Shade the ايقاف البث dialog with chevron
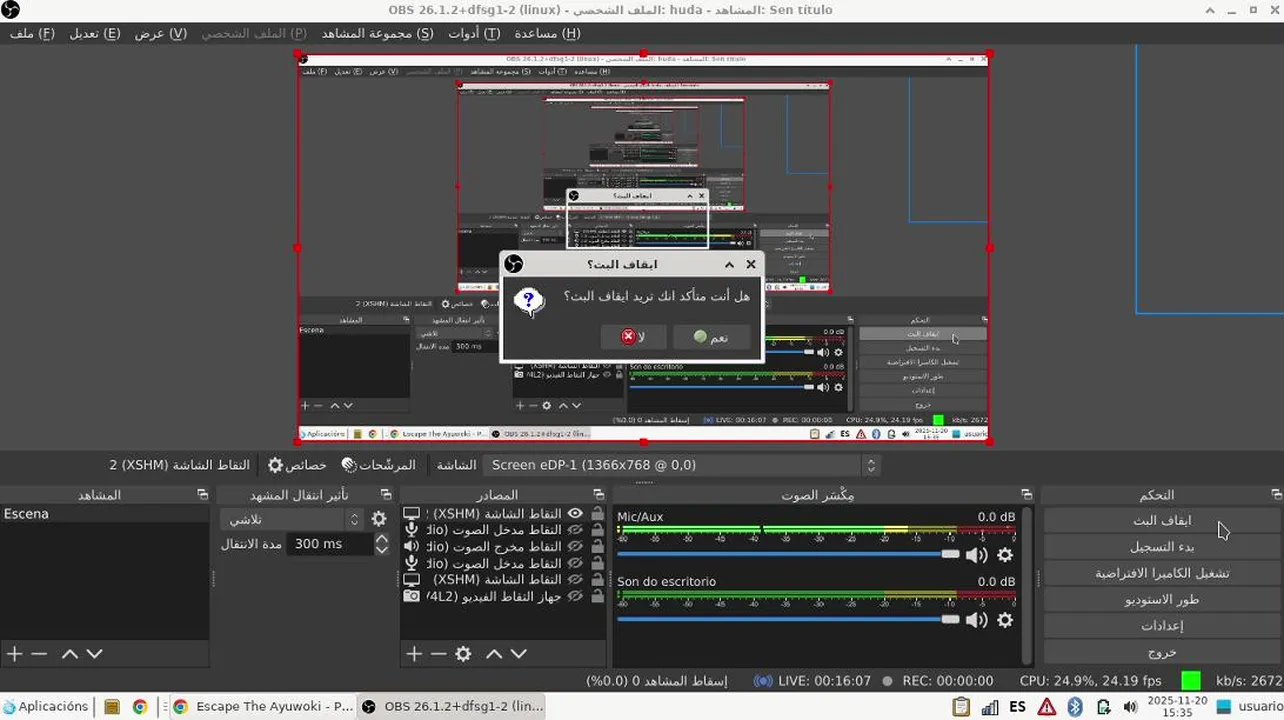 (x=729, y=264)
